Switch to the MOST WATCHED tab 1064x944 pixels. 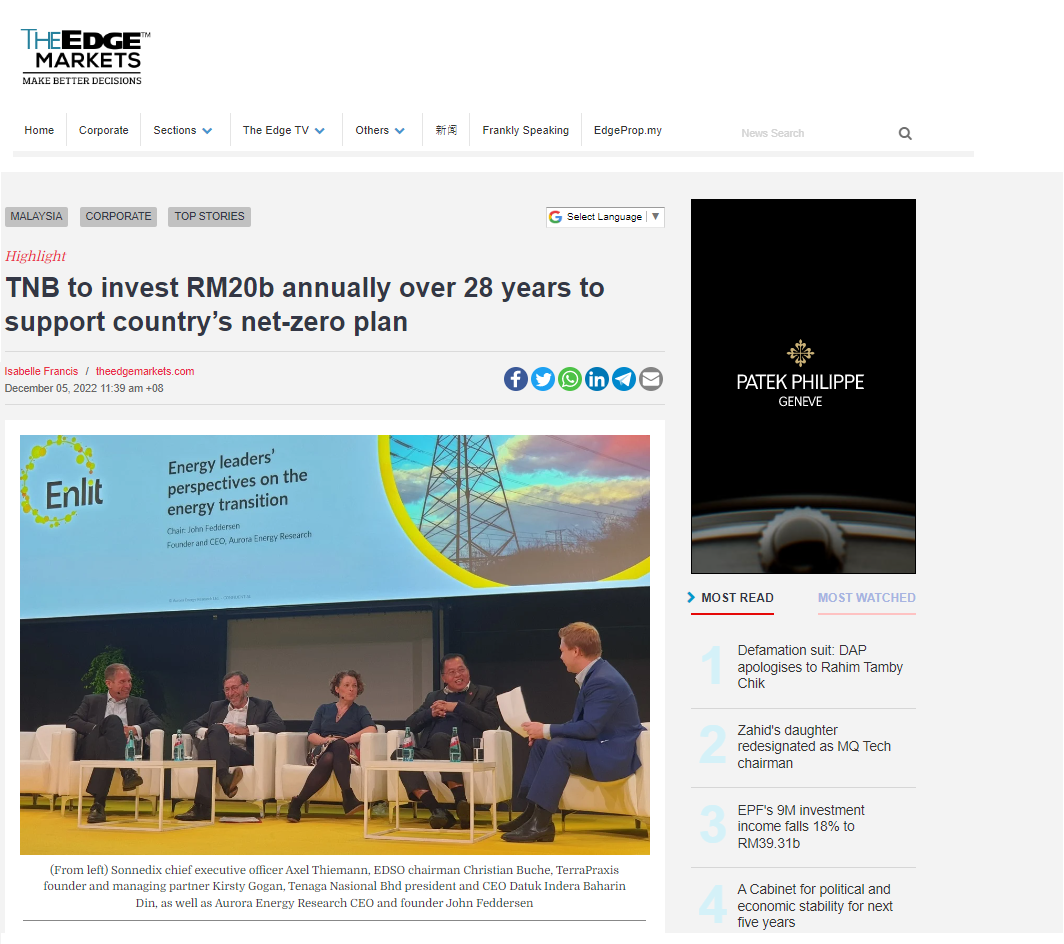click(866, 598)
